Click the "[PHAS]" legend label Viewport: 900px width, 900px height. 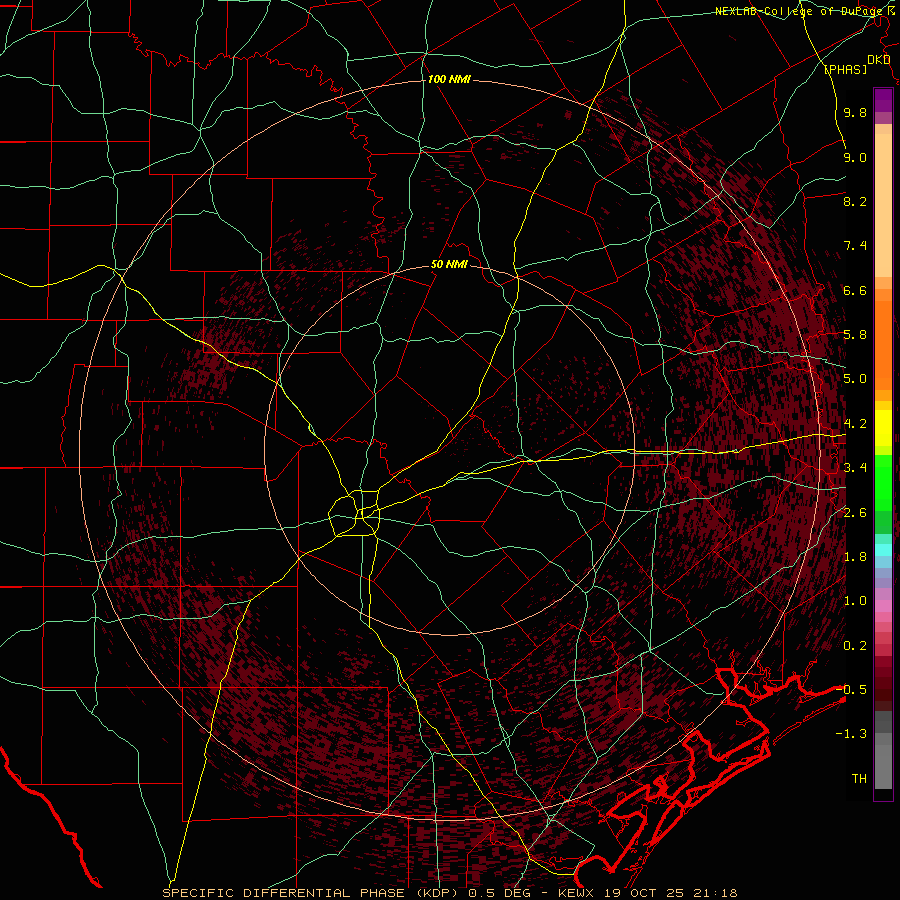845,69
